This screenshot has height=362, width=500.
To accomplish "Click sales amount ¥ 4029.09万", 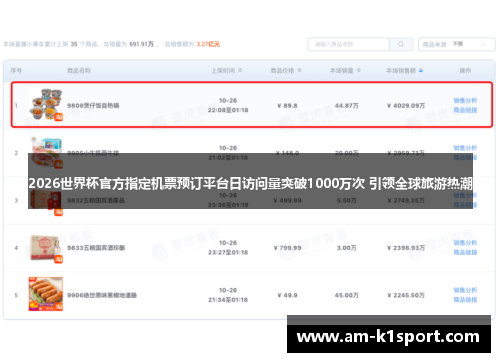I will [x=406, y=106].
